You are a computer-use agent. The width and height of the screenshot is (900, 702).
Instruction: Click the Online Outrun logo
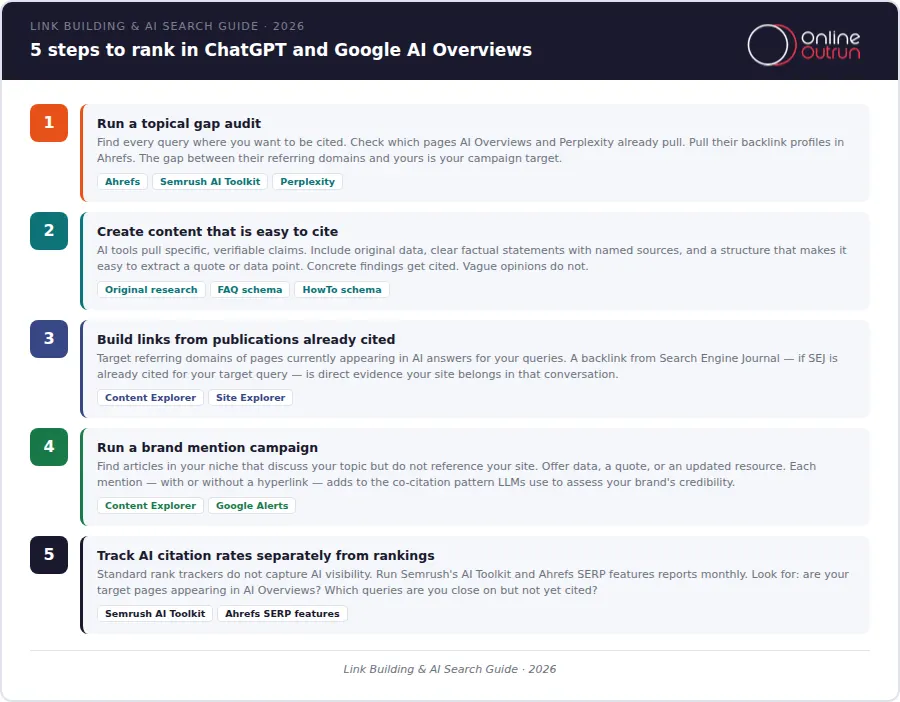[803, 45]
